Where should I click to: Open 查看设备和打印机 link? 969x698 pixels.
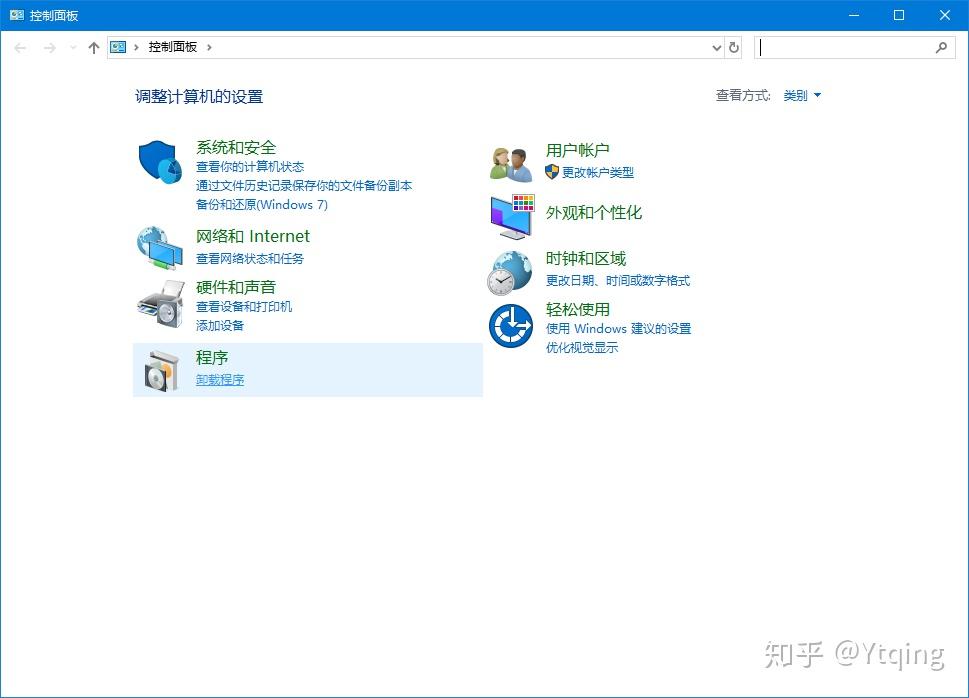244,307
